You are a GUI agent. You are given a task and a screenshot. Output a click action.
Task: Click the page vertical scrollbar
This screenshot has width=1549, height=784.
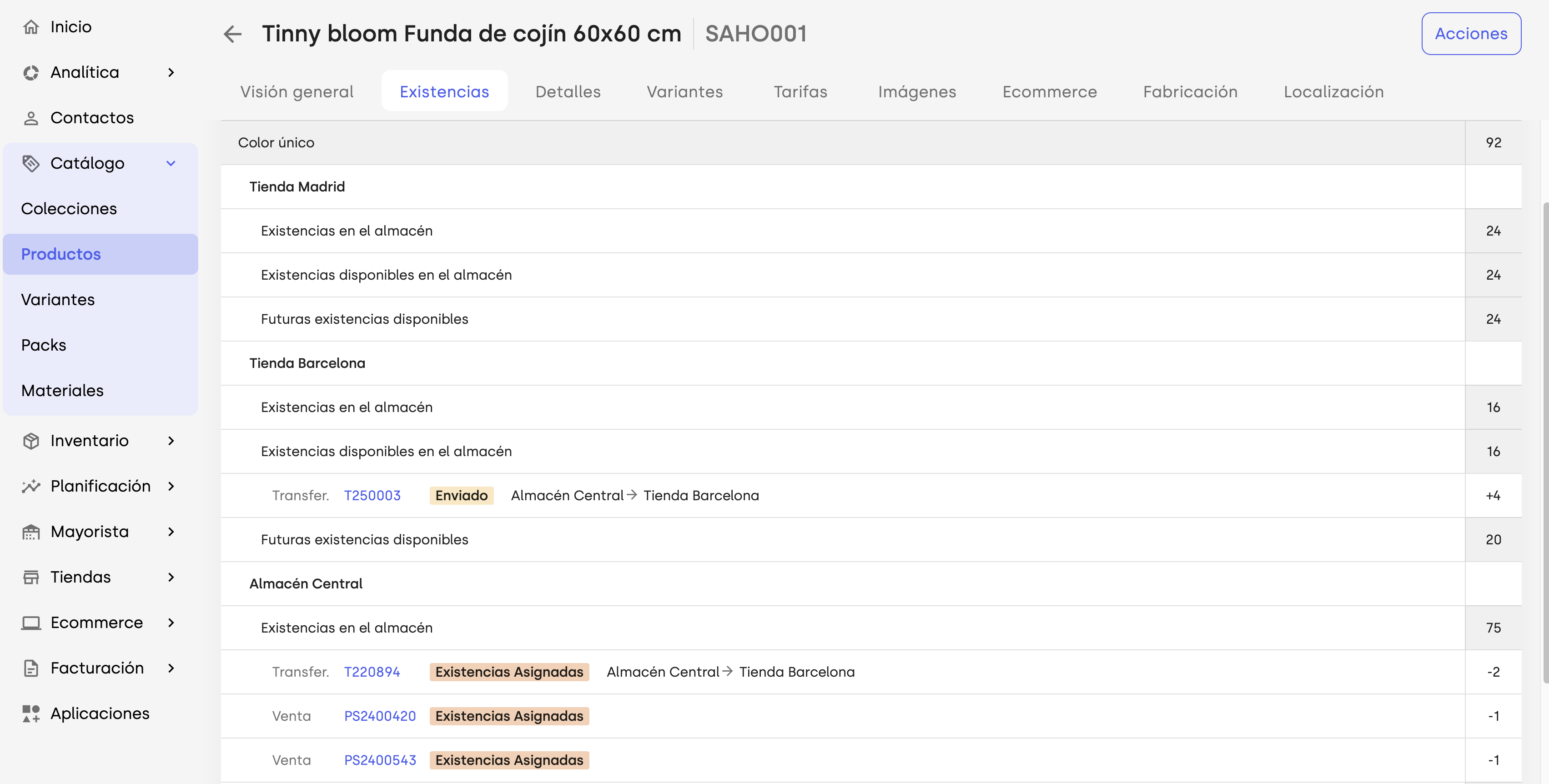click(1545, 442)
